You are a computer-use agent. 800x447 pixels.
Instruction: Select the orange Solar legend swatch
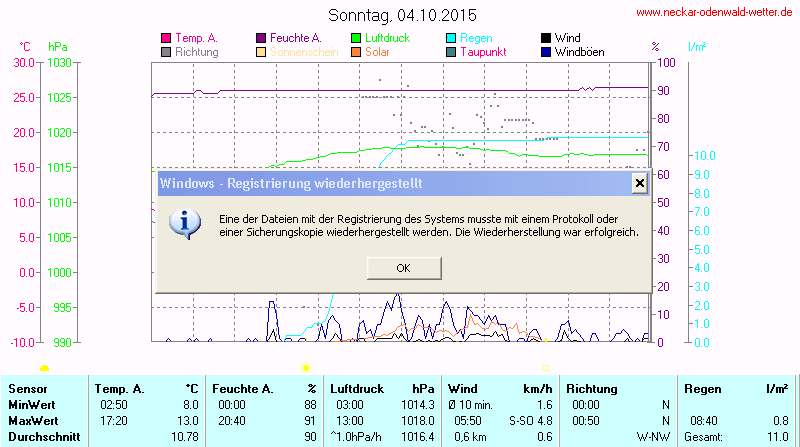(x=356, y=51)
